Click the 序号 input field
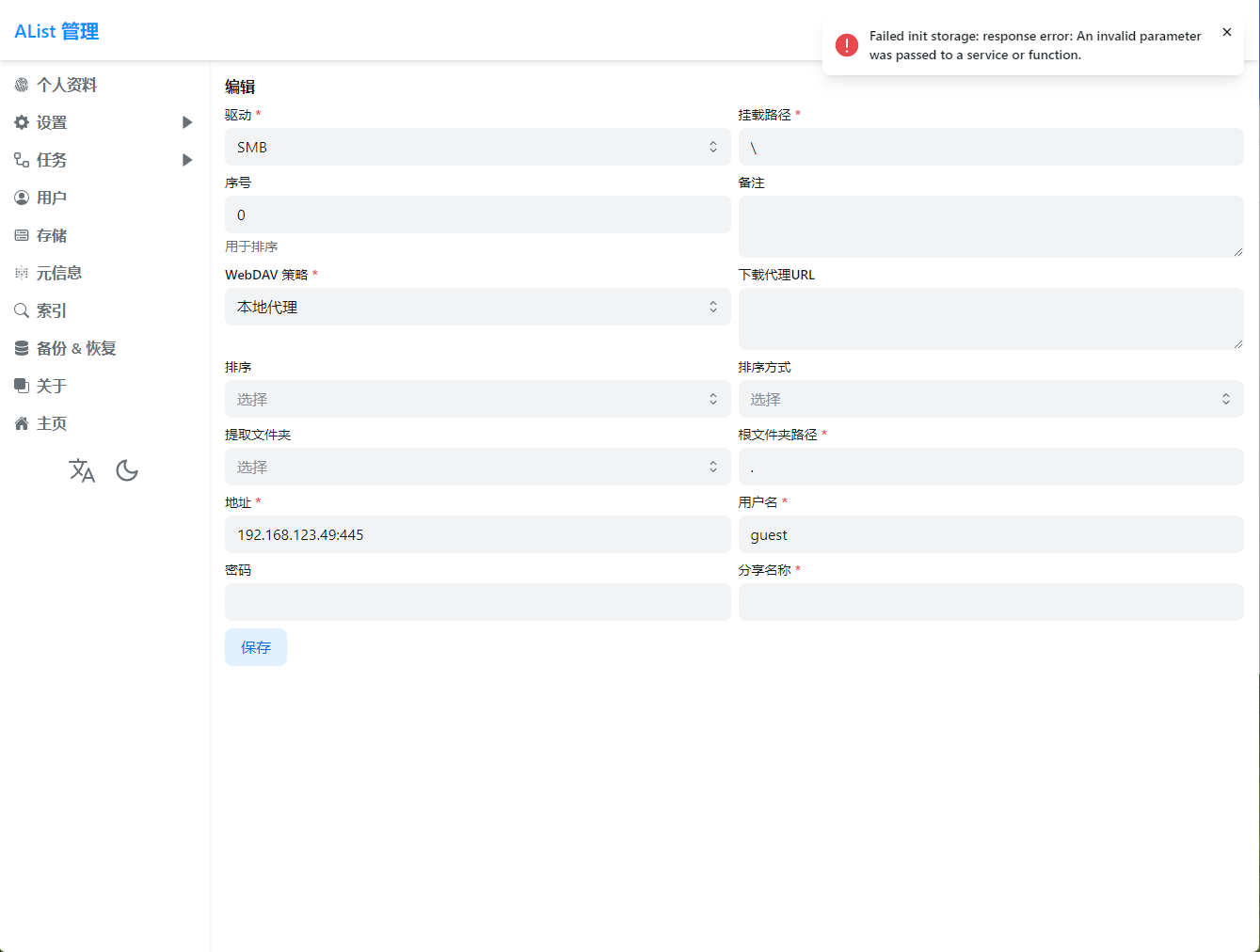This screenshot has width=1260, height=952. [478, 214]
